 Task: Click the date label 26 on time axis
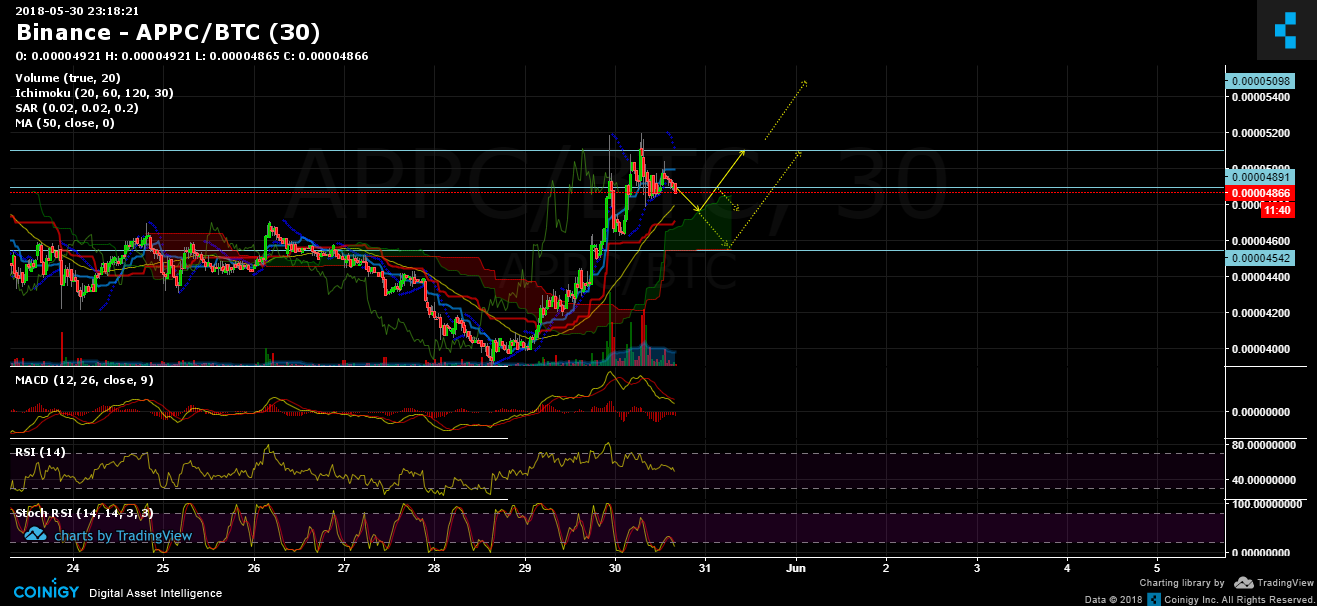[254, 567]
